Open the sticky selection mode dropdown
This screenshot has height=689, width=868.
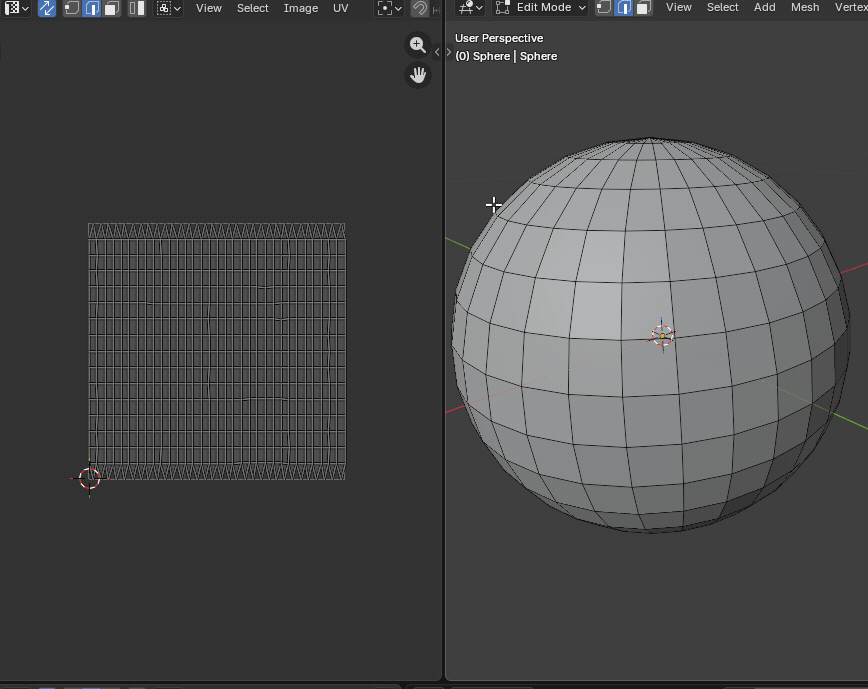(168, 8)
